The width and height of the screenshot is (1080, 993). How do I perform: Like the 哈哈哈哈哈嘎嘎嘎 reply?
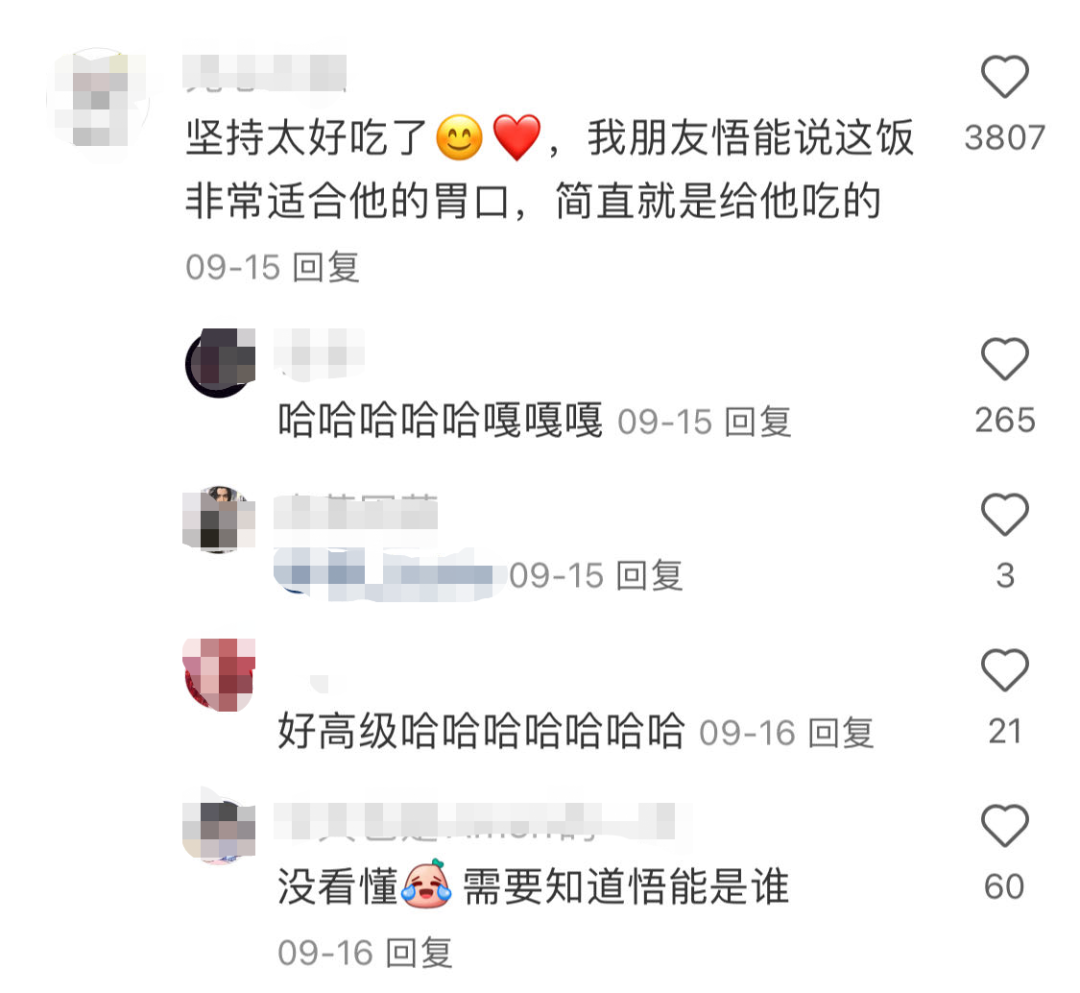pyautogui.click(x=1004, y=359)
